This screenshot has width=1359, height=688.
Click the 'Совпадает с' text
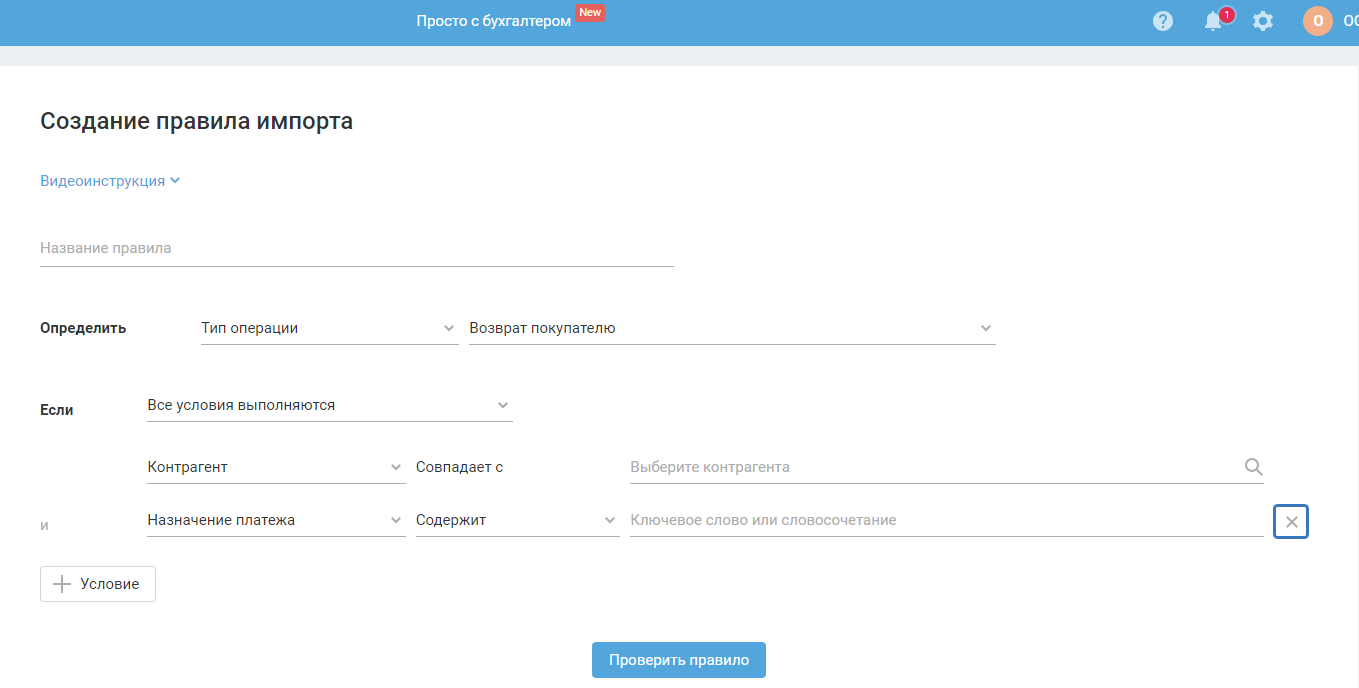[459, 467]
